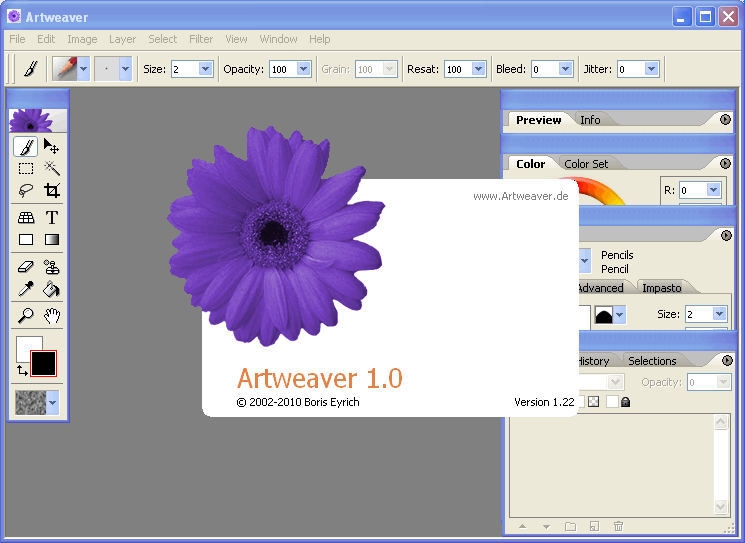Pick the Gradient tool
The width and height of the screenshot is (745, 543).
(x=51, y=239)
